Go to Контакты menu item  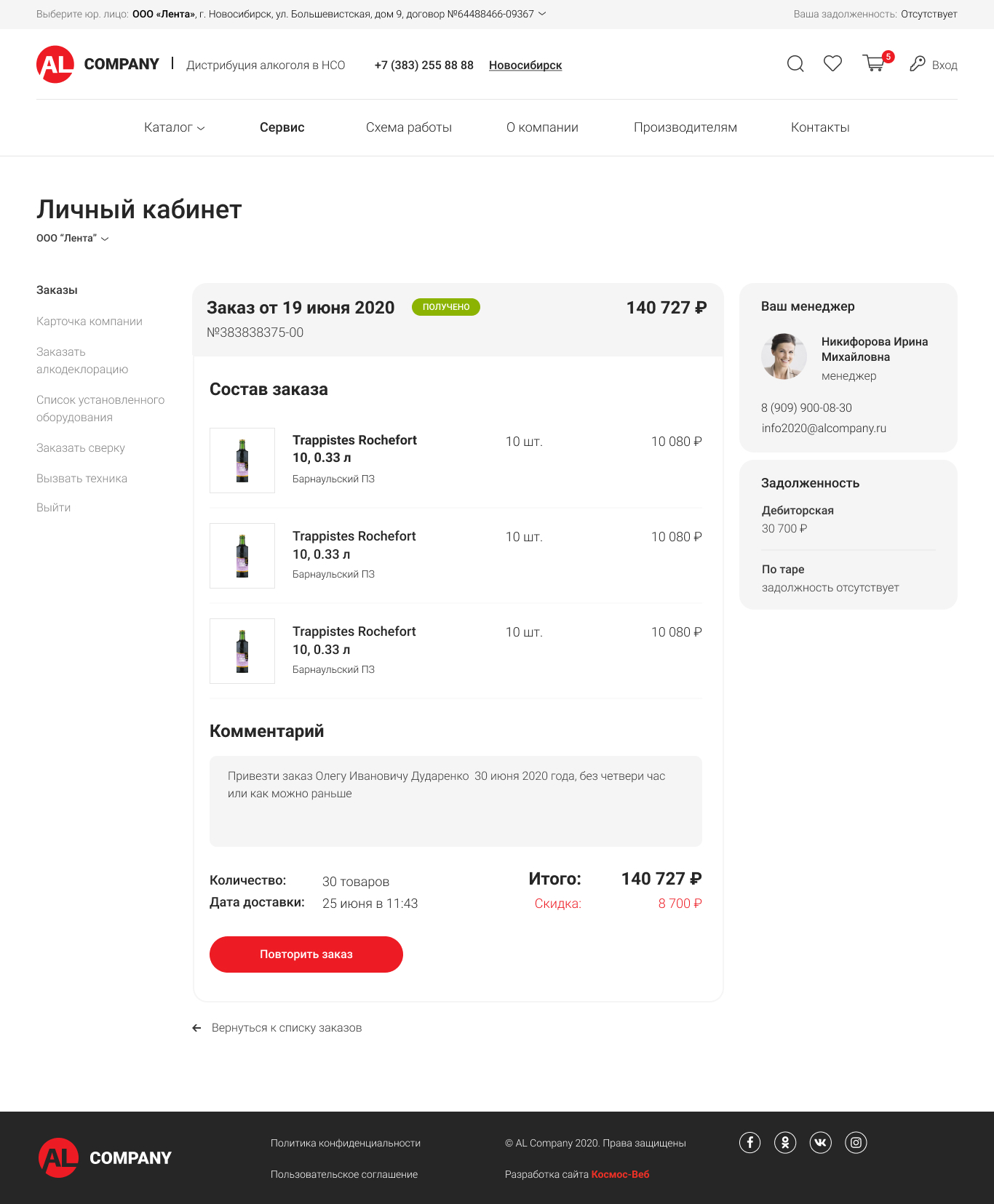pos(820,127)
